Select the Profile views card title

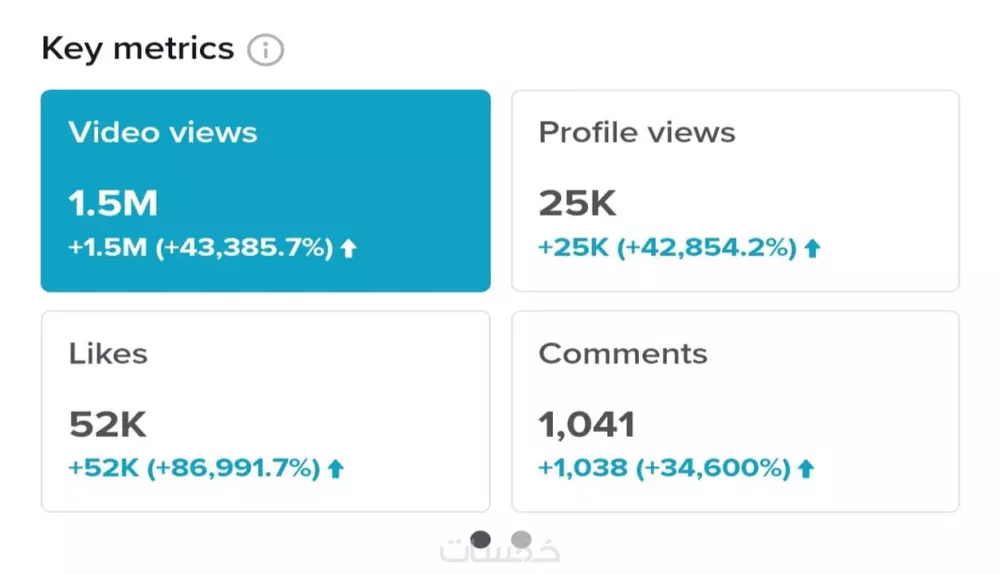pyautogui.click(x=637, y=133)
